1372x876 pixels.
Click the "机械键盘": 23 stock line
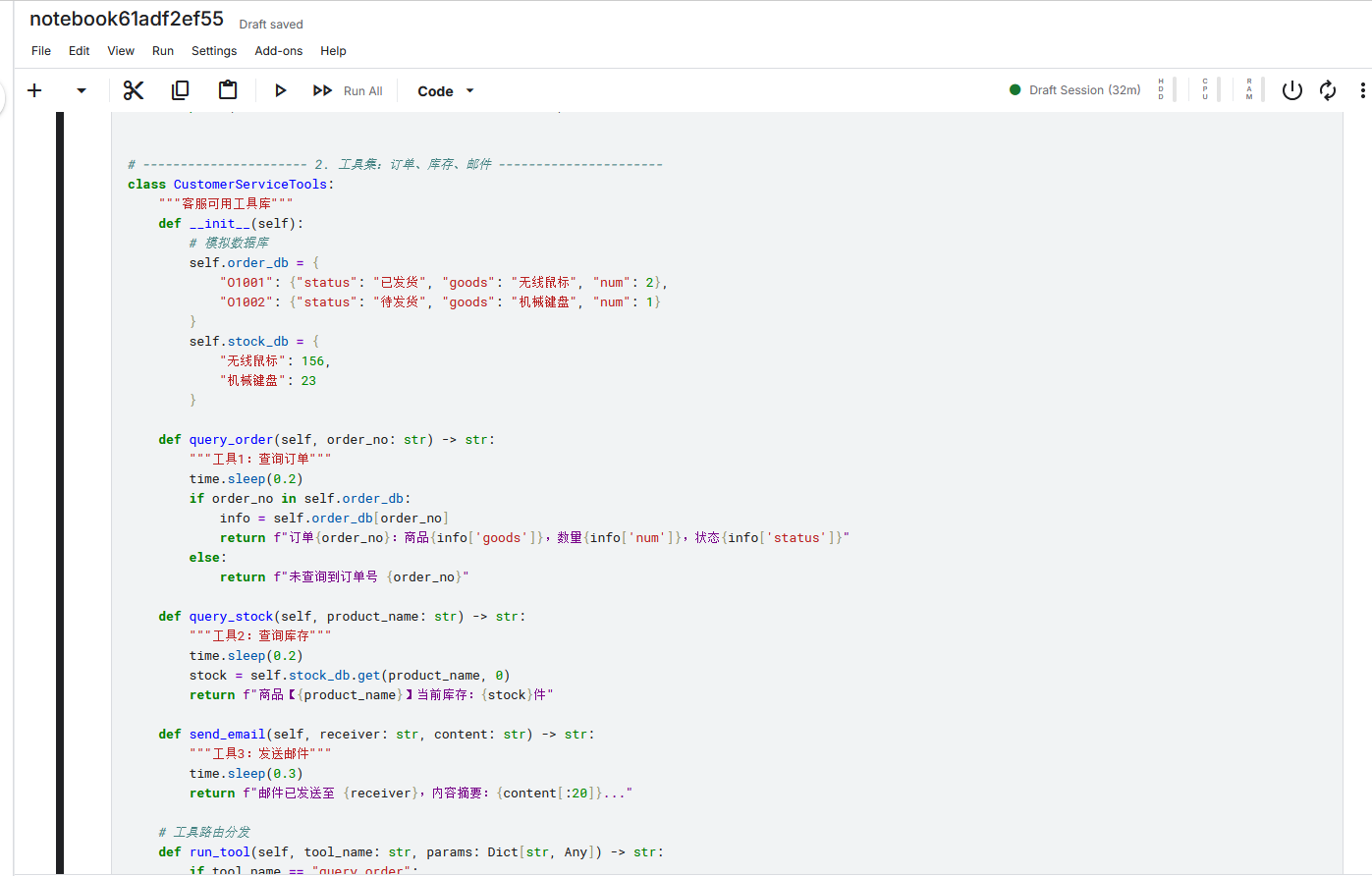268,380
